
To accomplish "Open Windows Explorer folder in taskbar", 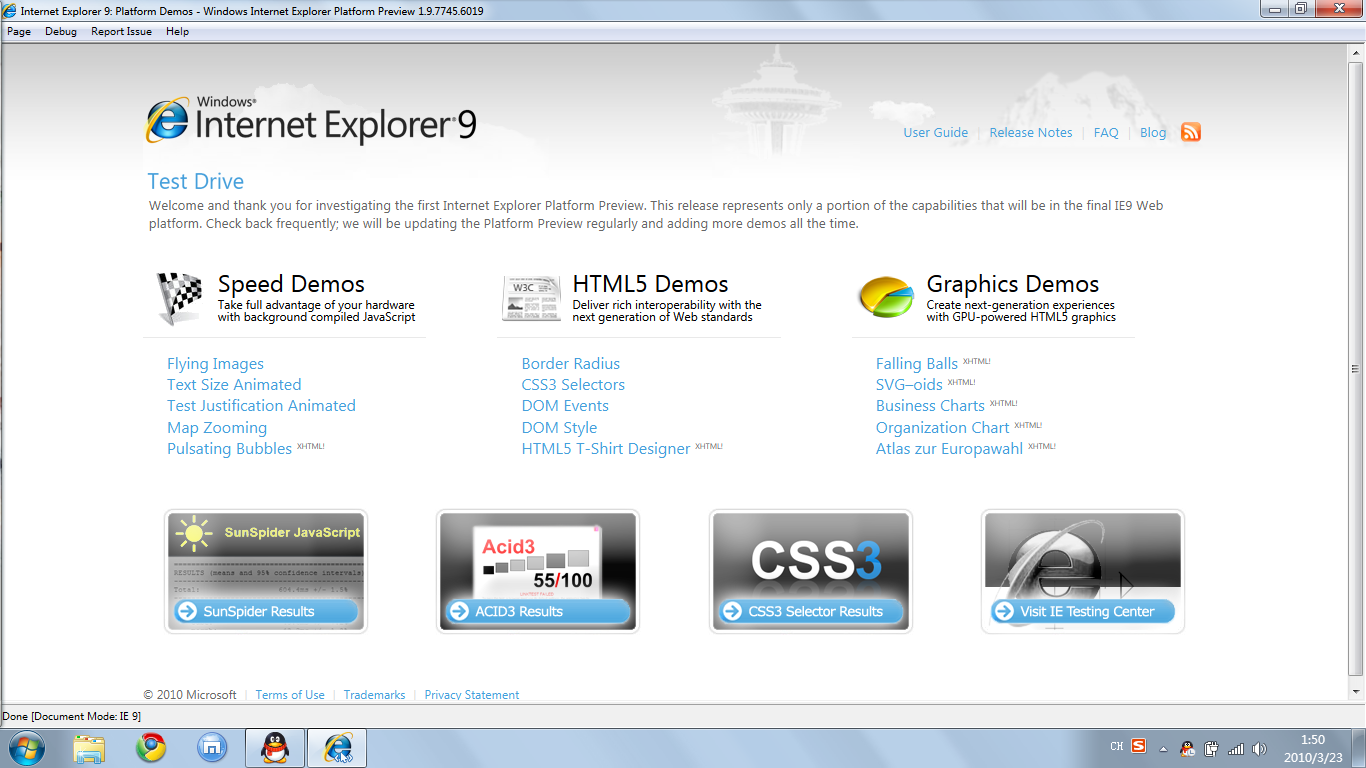I will coord(90,747).
